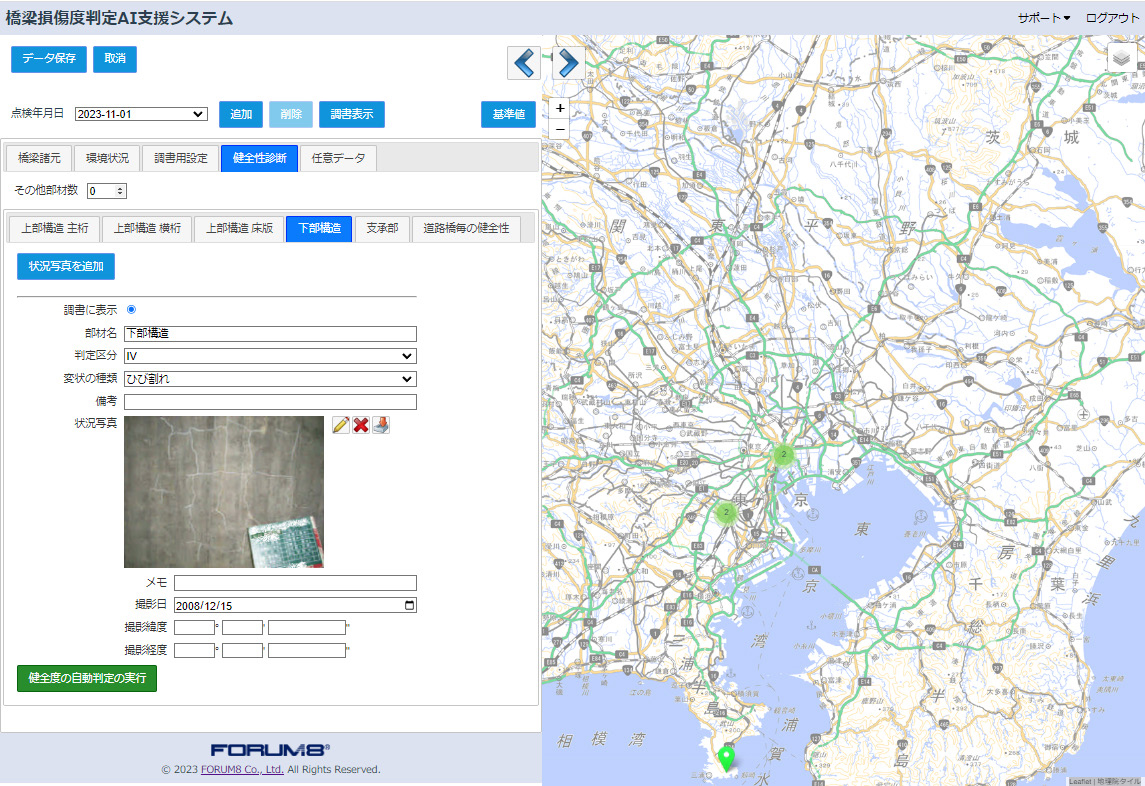
Task: Open the date picker calendar icon
Action: click(410, 605)
